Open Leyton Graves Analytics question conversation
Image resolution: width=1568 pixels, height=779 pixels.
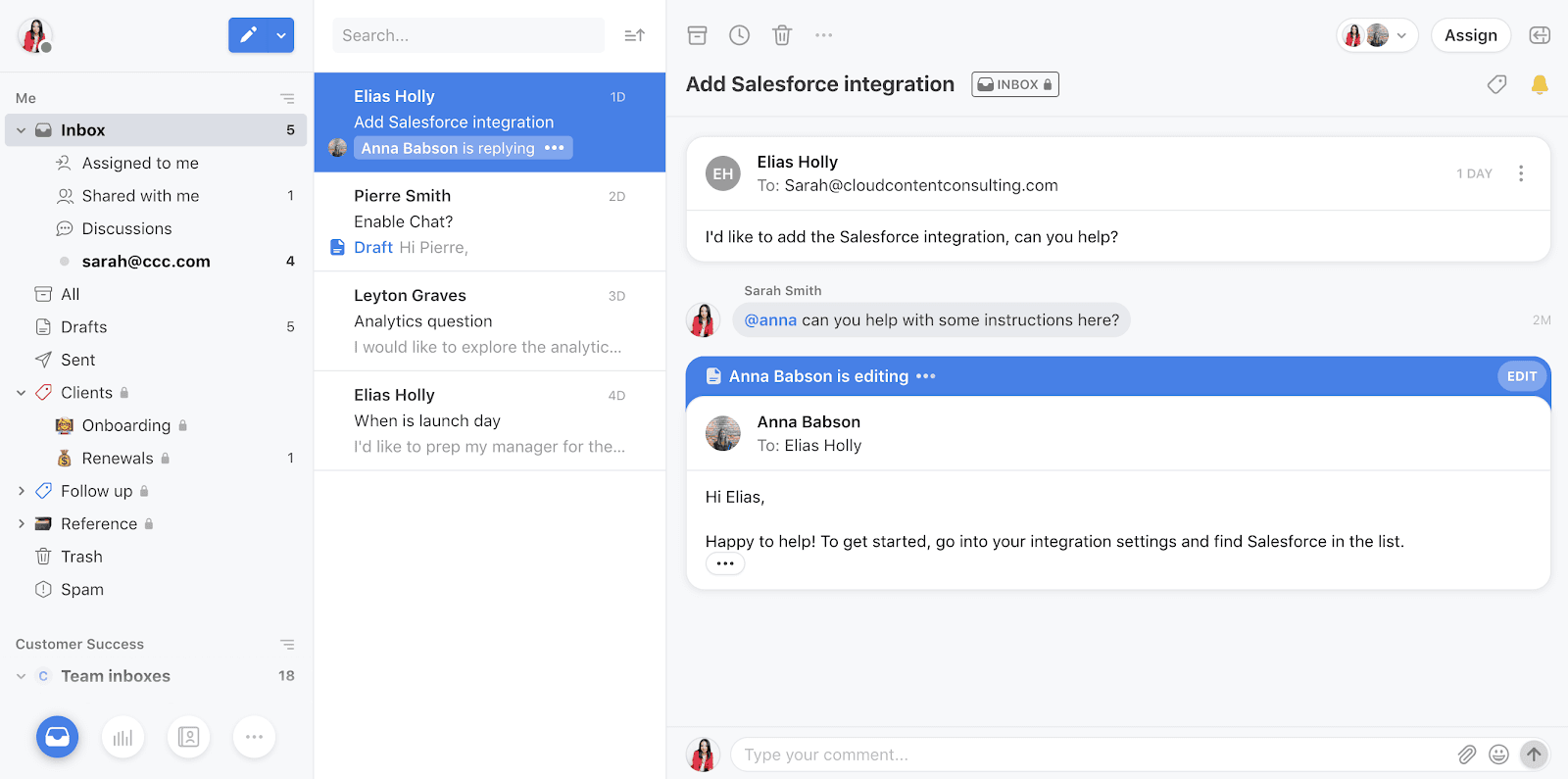click(x=490, y=321)
